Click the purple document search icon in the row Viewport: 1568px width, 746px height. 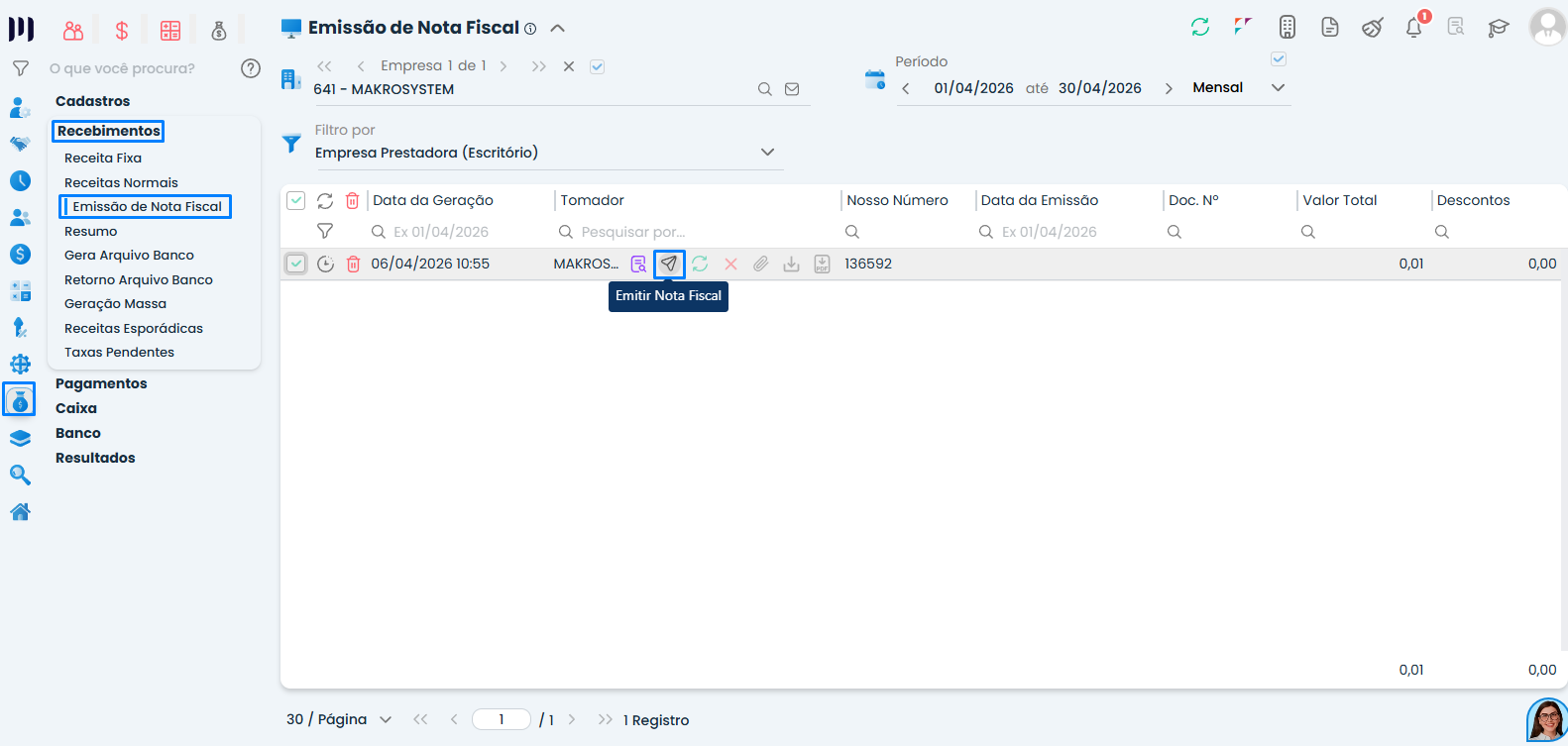(x=638, y=264)
